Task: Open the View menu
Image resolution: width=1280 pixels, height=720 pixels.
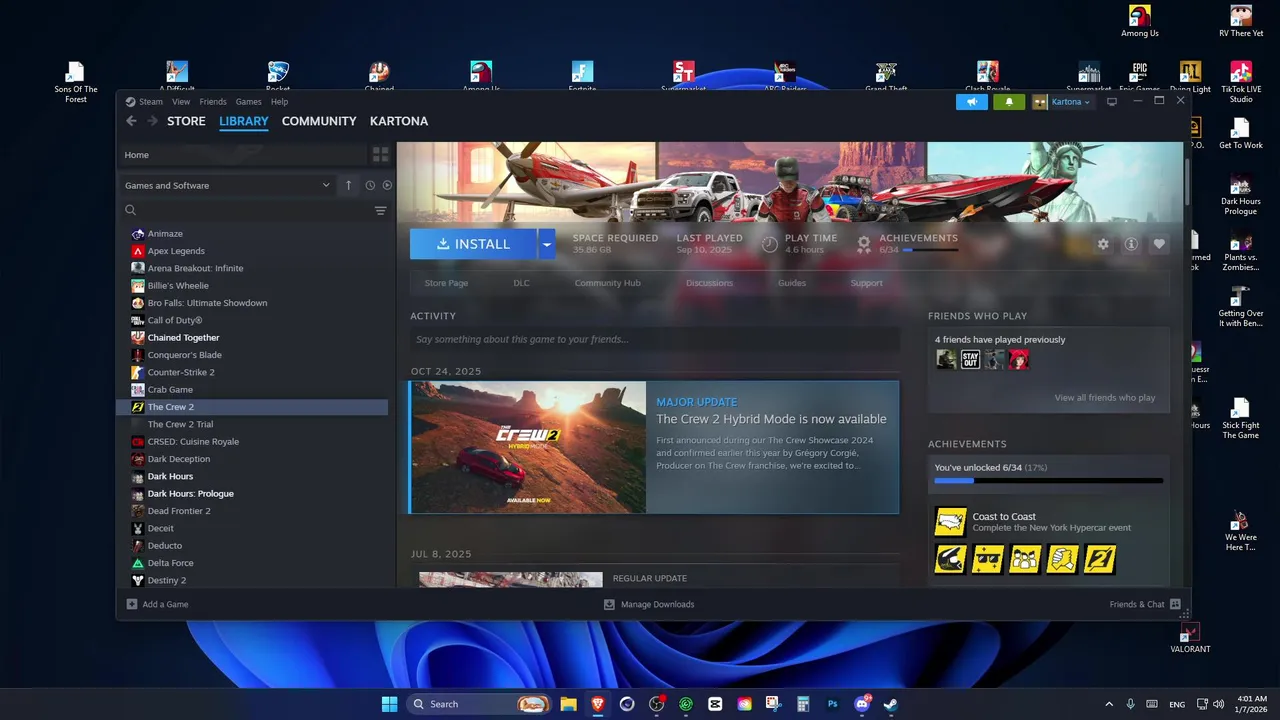Action: coord(181,102)
